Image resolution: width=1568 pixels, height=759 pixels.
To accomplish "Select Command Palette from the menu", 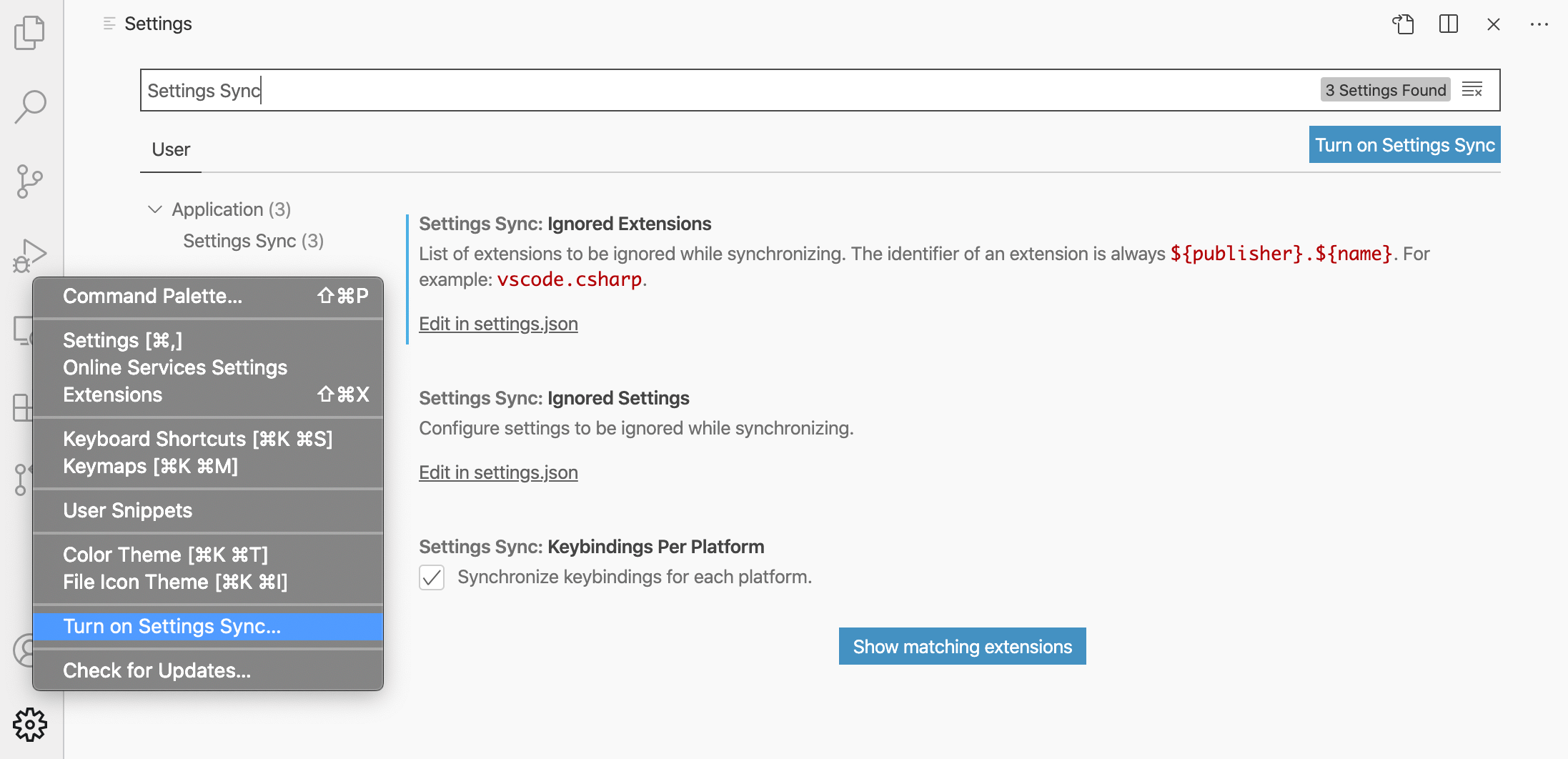I will [152, 296].
